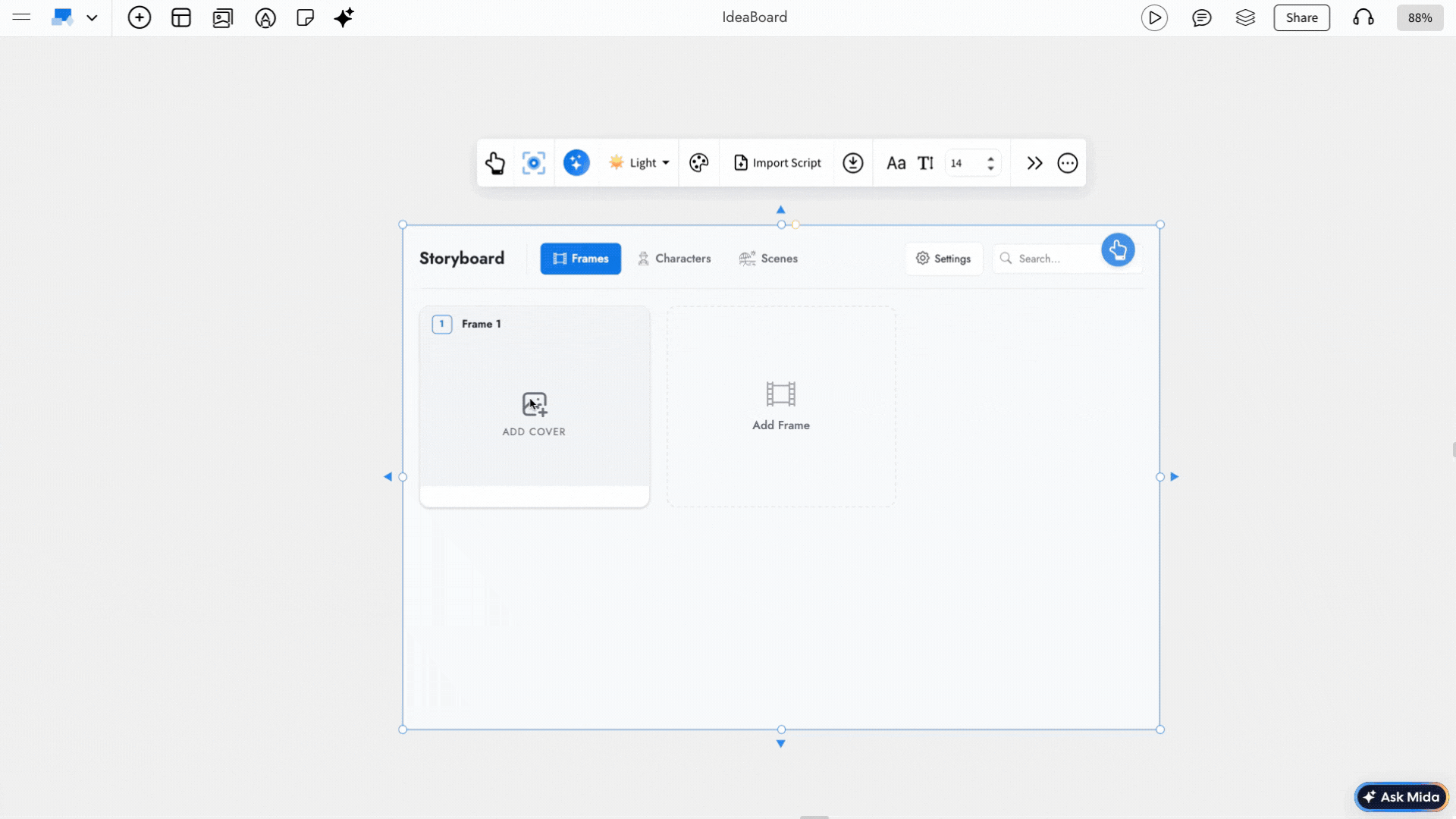Increase font size with up stepper arrow
The height and width of the screenshot is (819, 1456).
point(990,158)
